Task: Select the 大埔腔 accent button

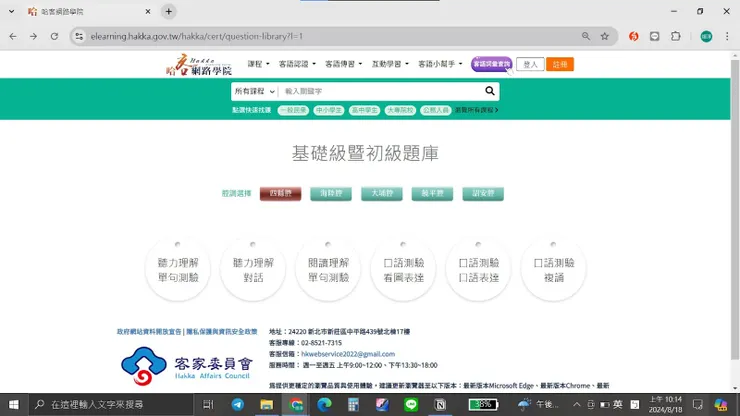Action: click(382, 194)
